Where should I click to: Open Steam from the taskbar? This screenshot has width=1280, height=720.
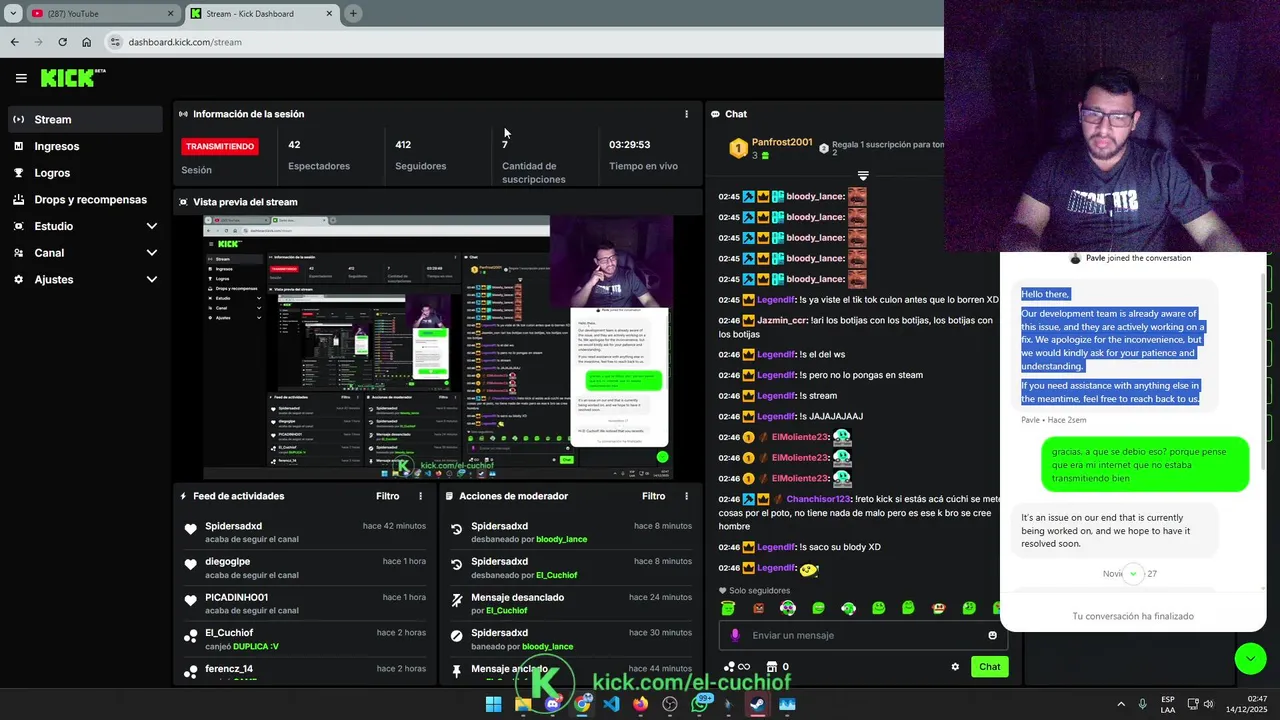[758, 704]
